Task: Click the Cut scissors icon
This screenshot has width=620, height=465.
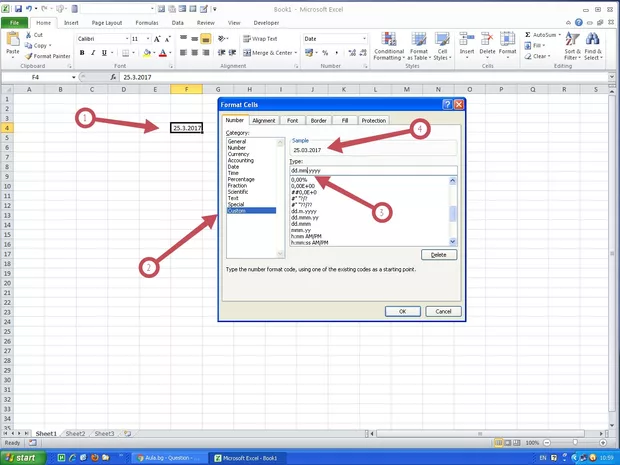Action: pos(29,34)
